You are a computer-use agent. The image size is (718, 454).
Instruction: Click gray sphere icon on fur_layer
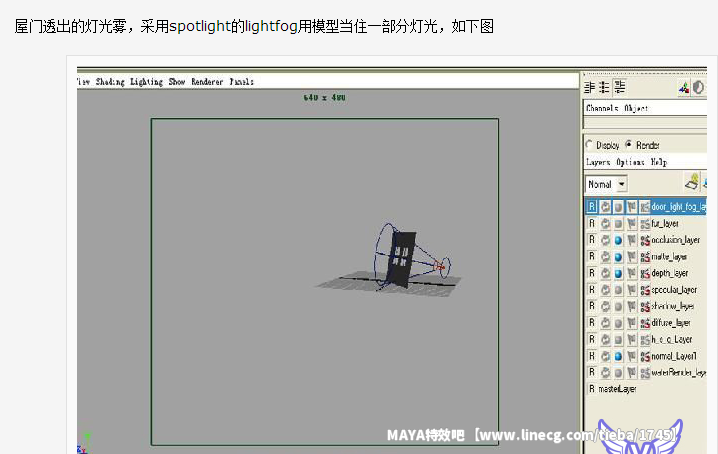[x=618, y=224]
